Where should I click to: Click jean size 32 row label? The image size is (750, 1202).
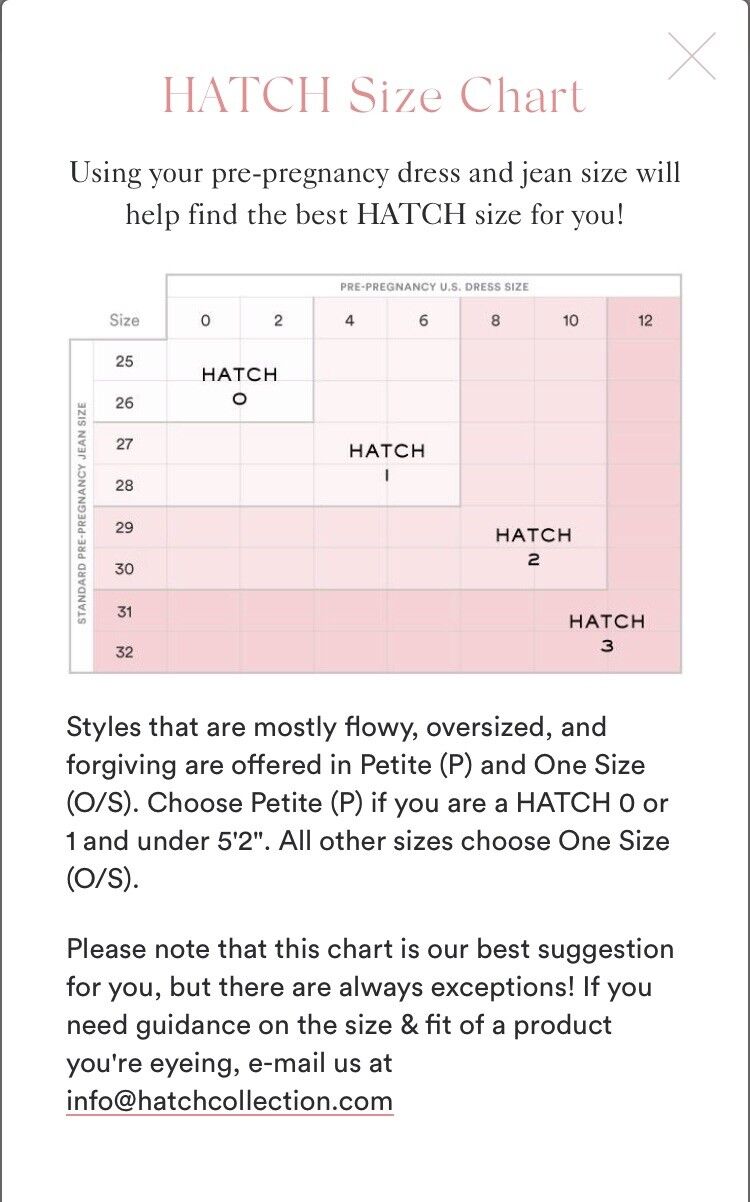click(124, 652)
